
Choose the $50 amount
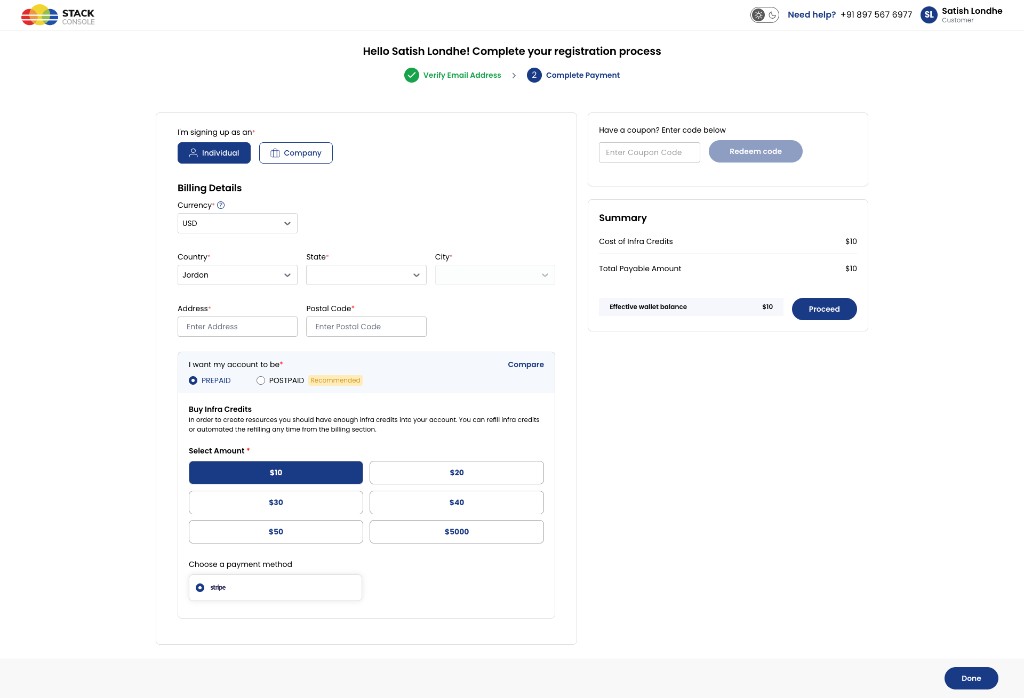(276, 531)
